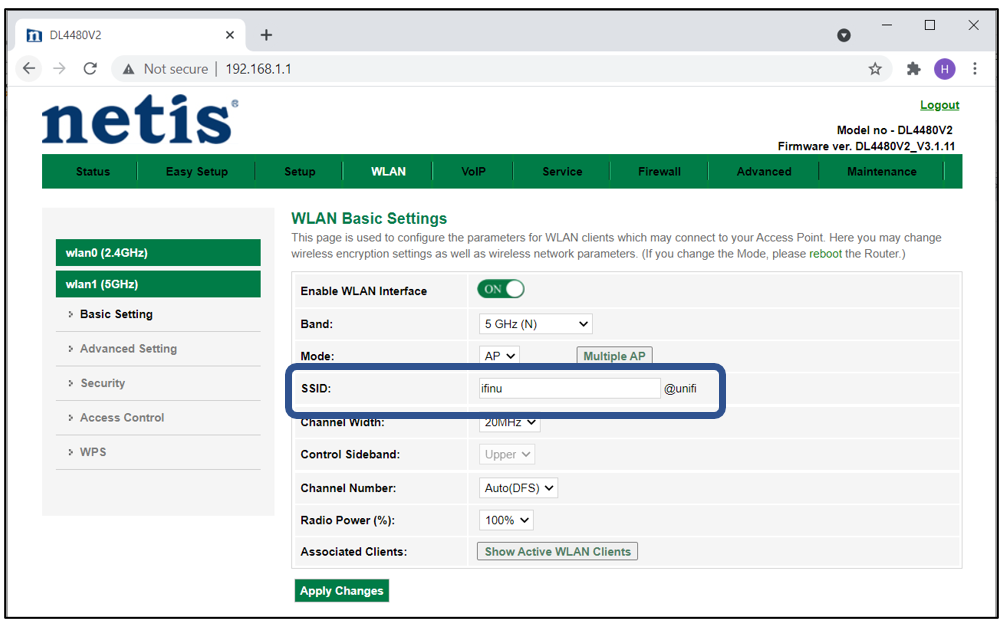Click the Multiple AP button
1007x626 pixels.
pyautogui.click(x=614, y=356)
